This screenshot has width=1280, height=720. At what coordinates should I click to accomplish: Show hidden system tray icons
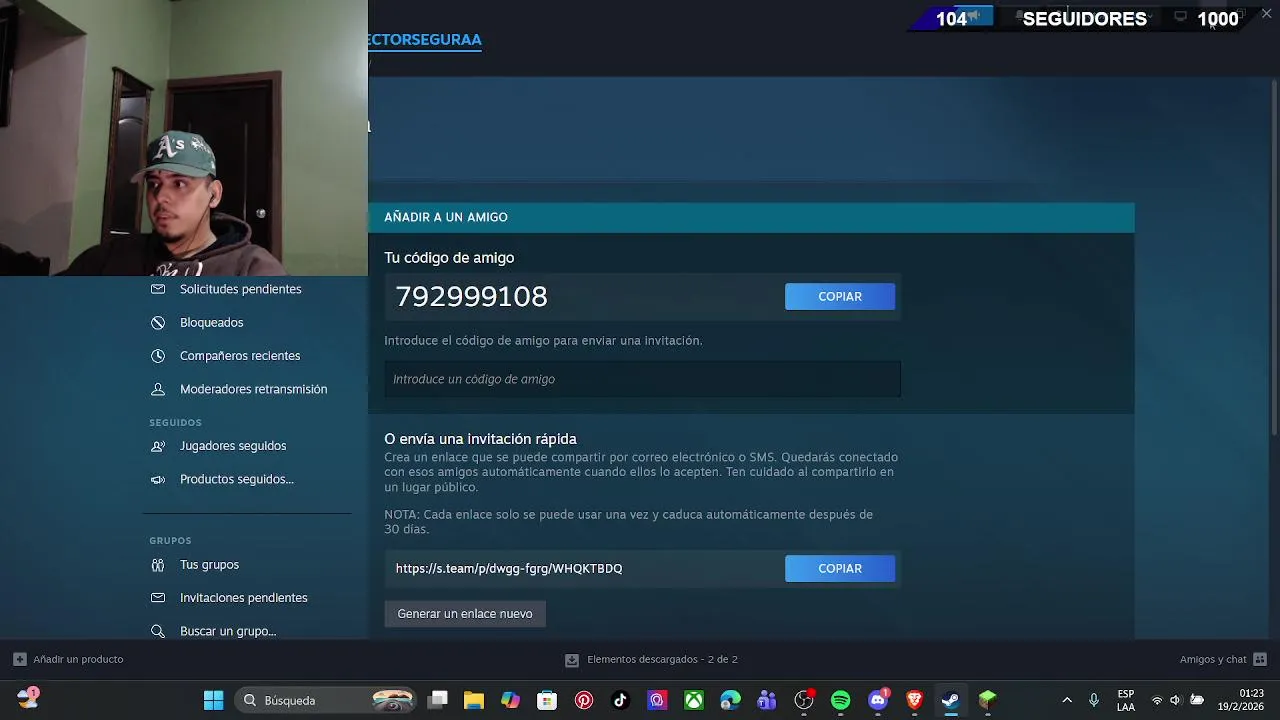click(1067, 701)
